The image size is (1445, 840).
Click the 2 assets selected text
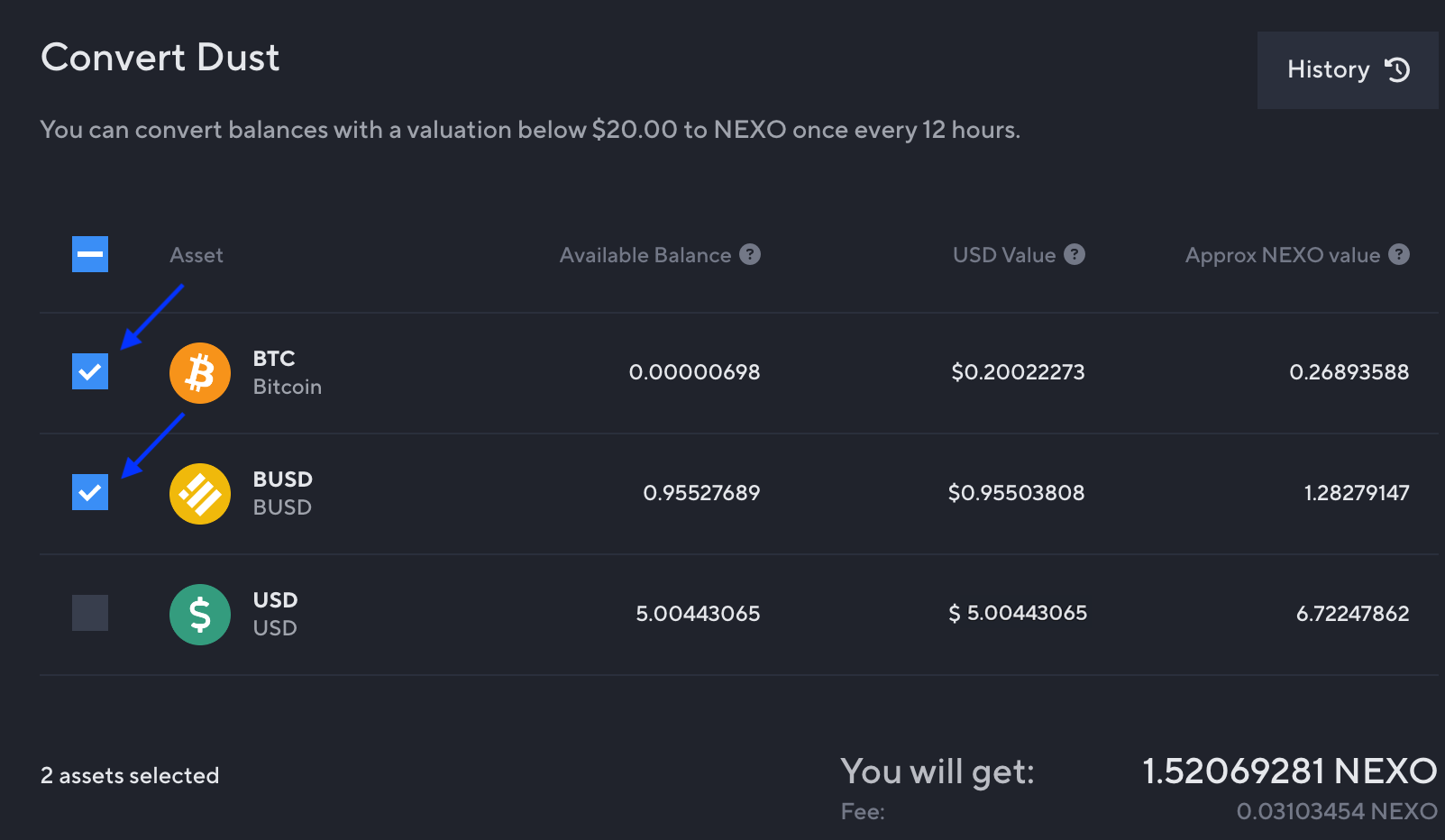coord(129,775)
